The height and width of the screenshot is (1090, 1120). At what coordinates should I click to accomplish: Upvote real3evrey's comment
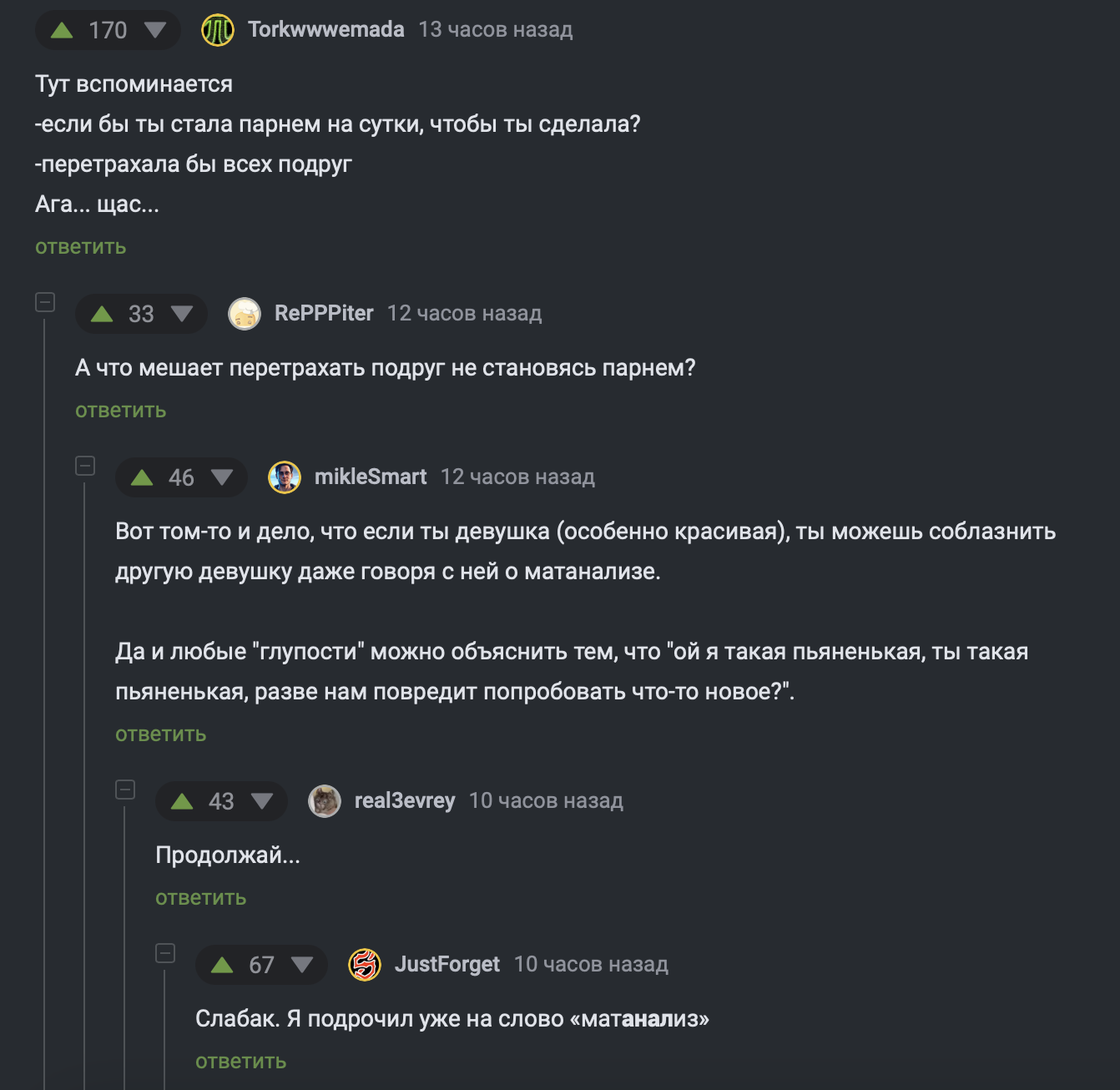tap(182, 802)
